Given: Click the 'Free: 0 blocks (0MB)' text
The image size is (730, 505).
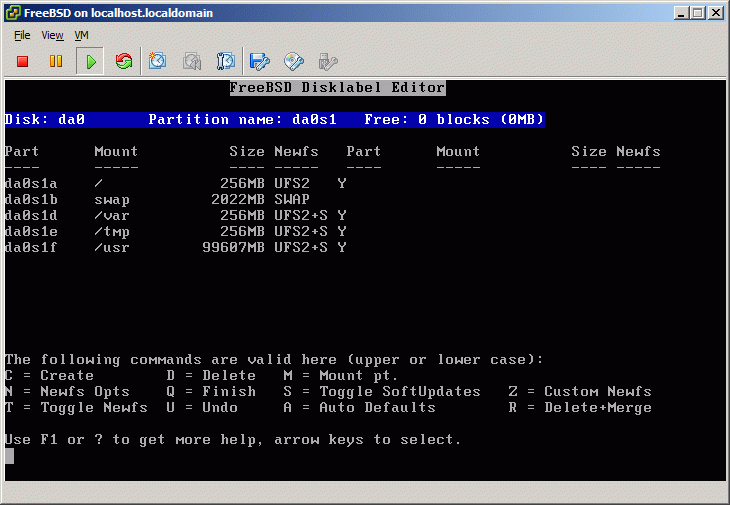Looking at the screenshot, I should point(454,120).
